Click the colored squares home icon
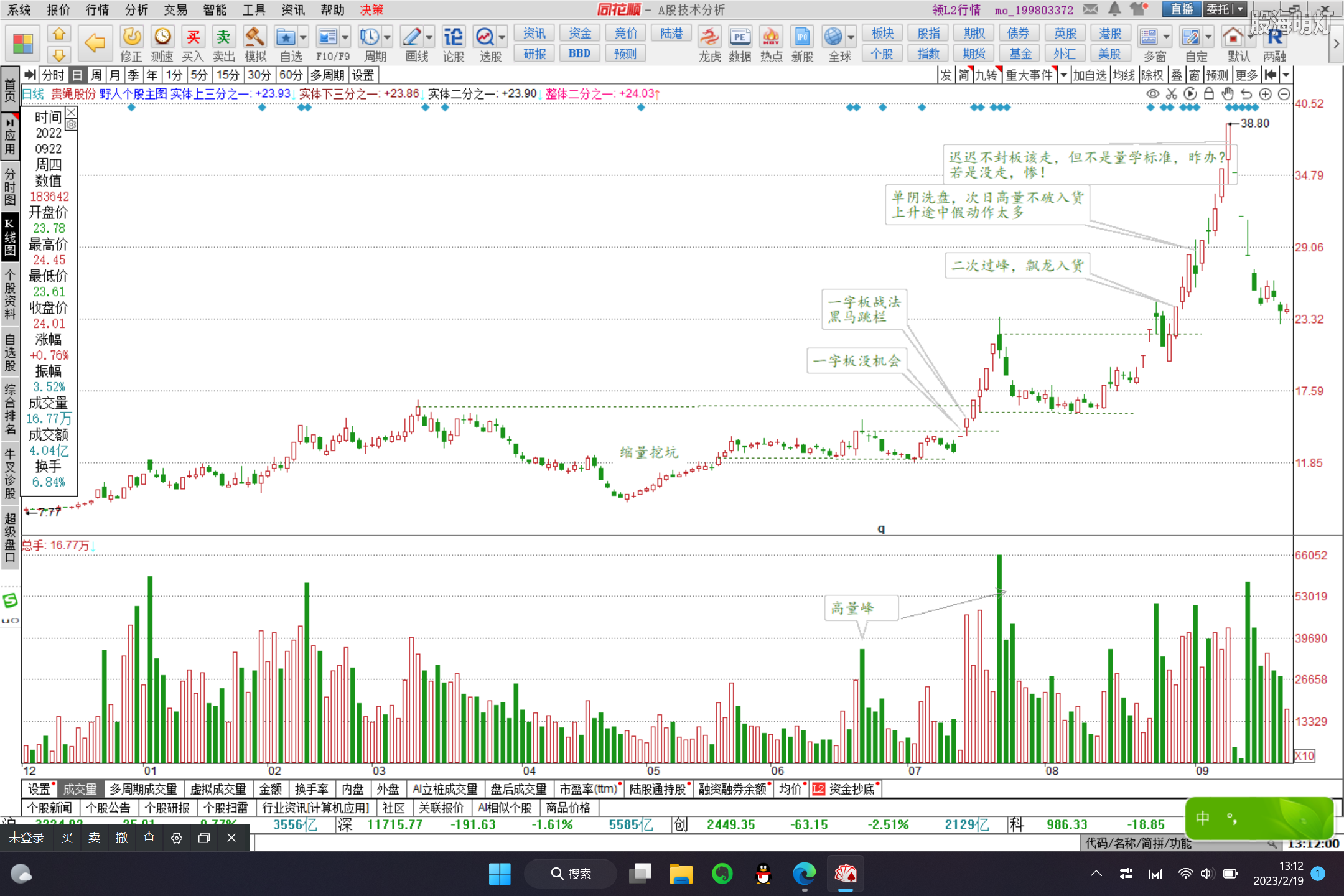 [x=23, y=44]
